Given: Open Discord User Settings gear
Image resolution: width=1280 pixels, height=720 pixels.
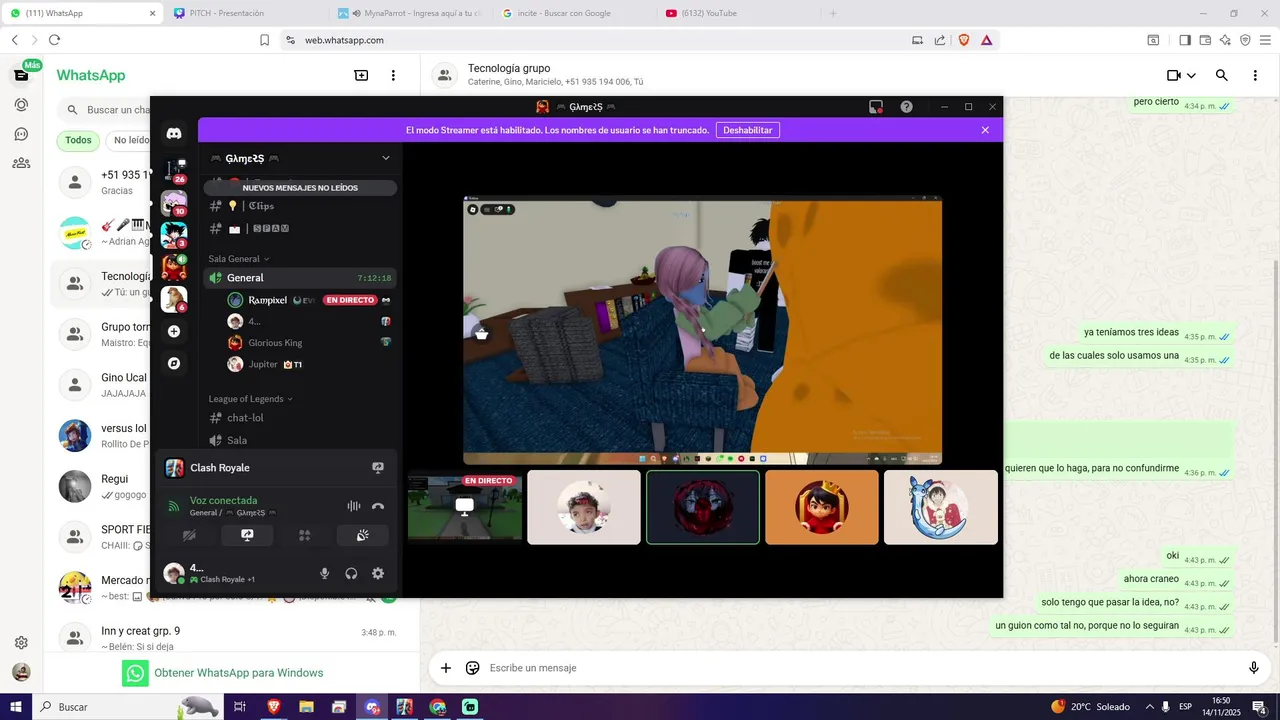Looking at the screenshot, I should click(378, 573).
